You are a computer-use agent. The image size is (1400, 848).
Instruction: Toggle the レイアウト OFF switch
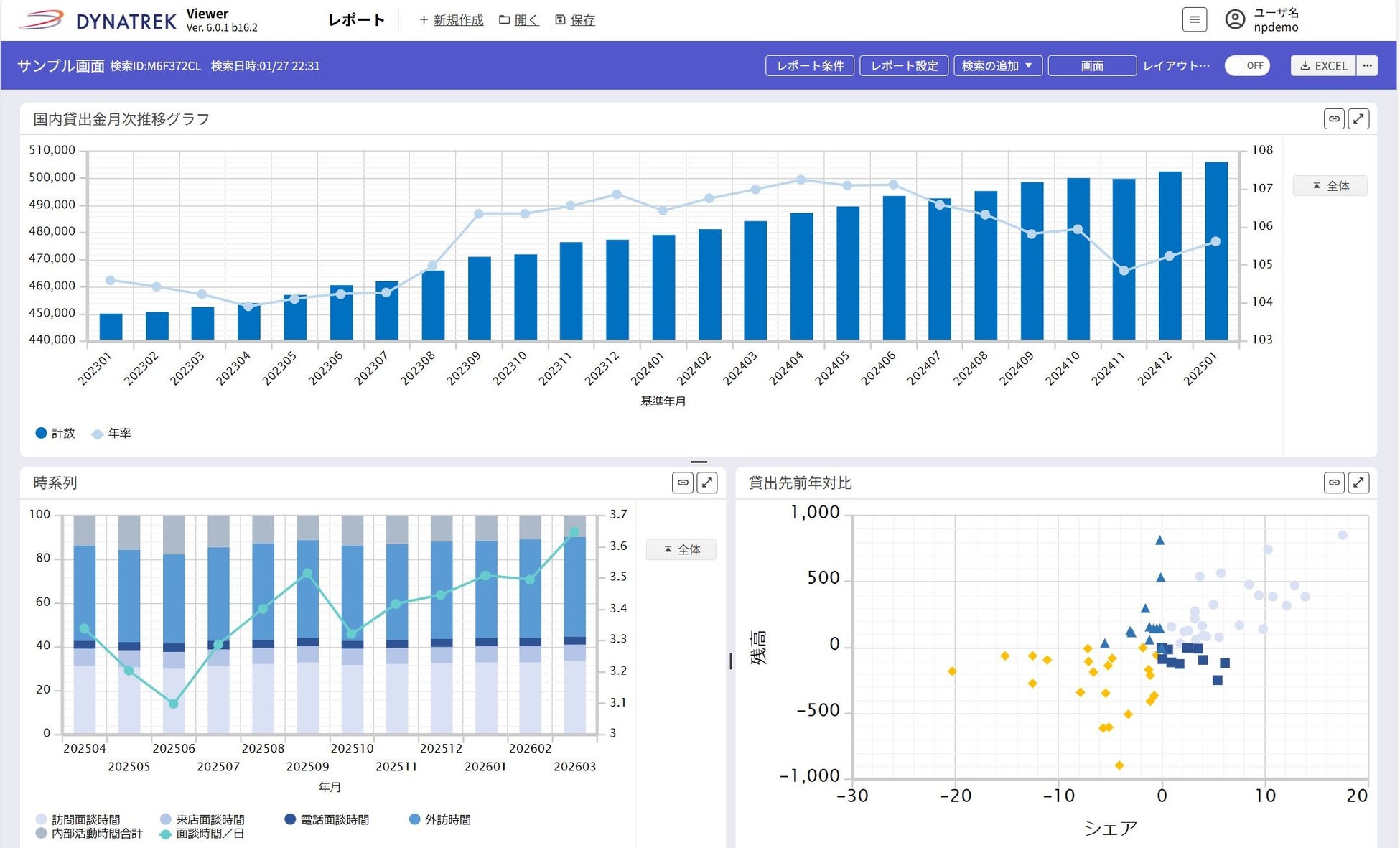click(1247, 65)
